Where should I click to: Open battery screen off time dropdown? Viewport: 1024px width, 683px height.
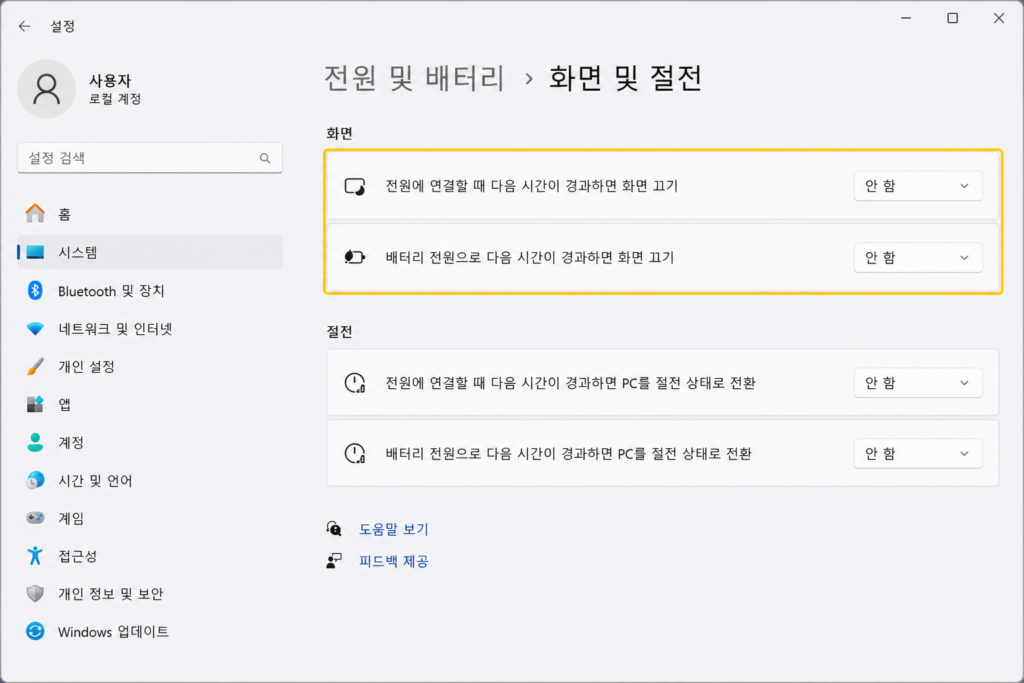pyautogui.click(x=918, y=257)
